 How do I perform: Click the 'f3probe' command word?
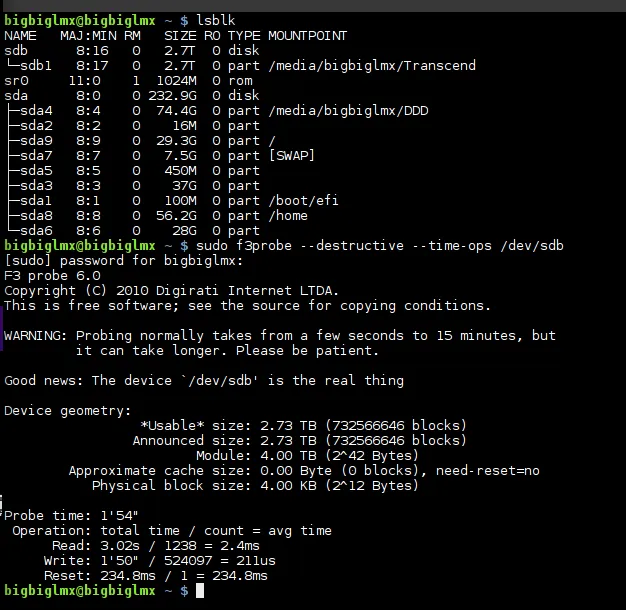264,246
